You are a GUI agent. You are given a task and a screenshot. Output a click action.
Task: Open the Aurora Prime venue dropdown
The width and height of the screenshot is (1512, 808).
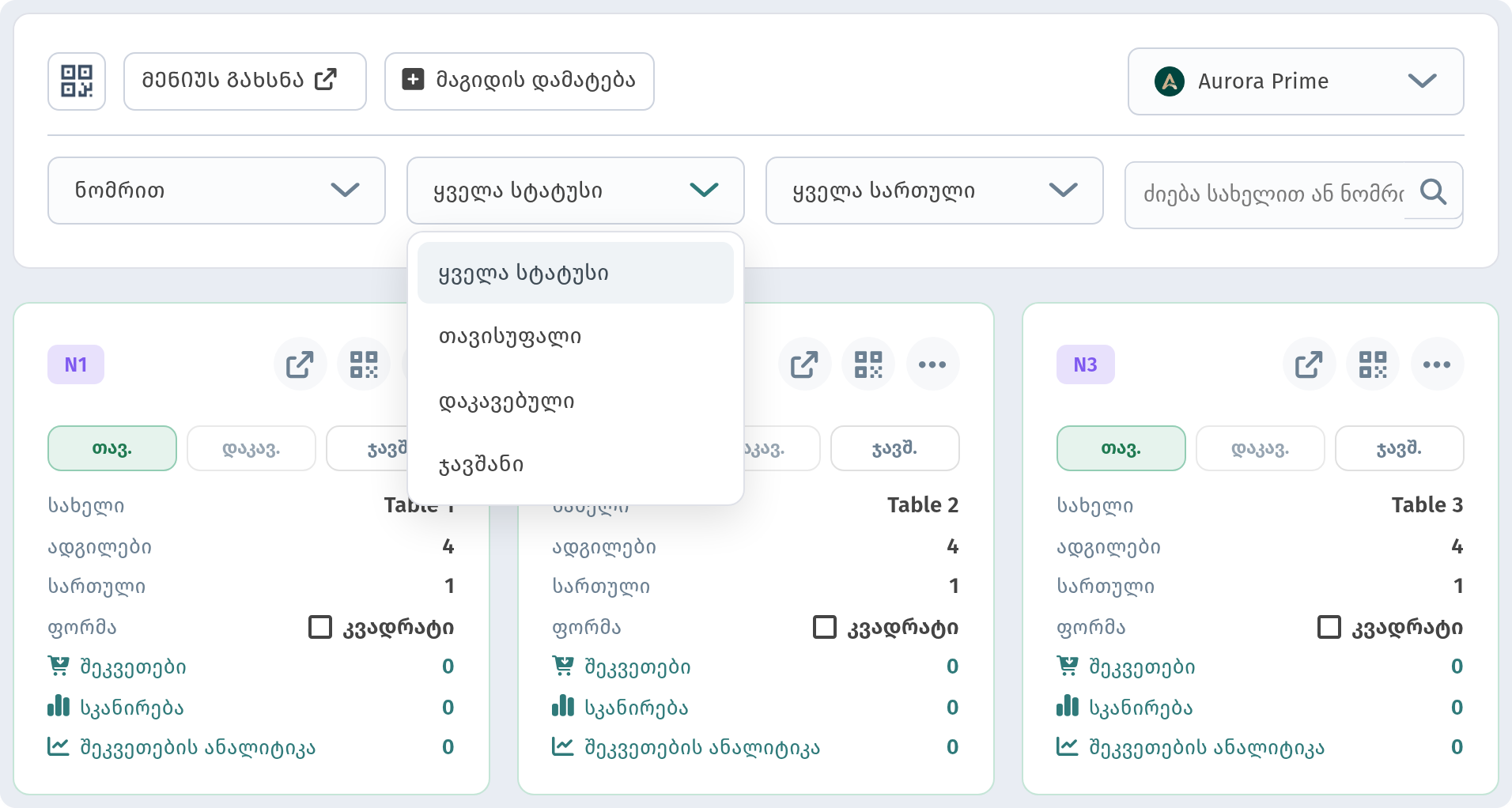point(1295,81)
